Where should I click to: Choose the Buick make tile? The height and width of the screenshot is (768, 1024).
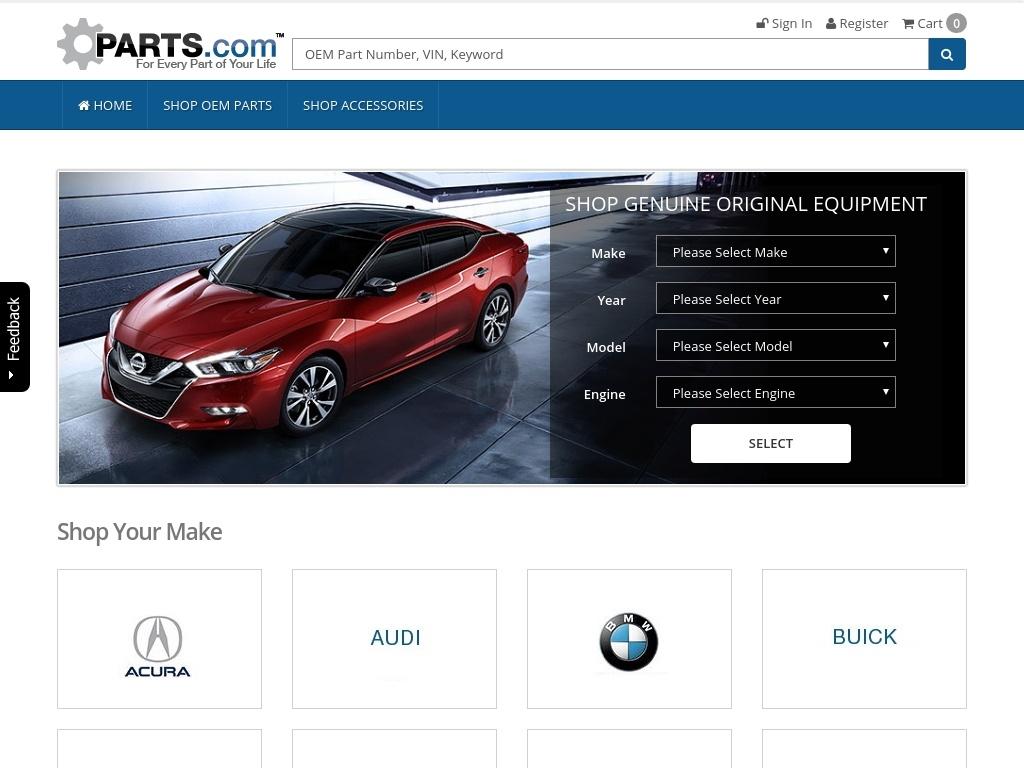pyautogui.click(x=864, y=639)
